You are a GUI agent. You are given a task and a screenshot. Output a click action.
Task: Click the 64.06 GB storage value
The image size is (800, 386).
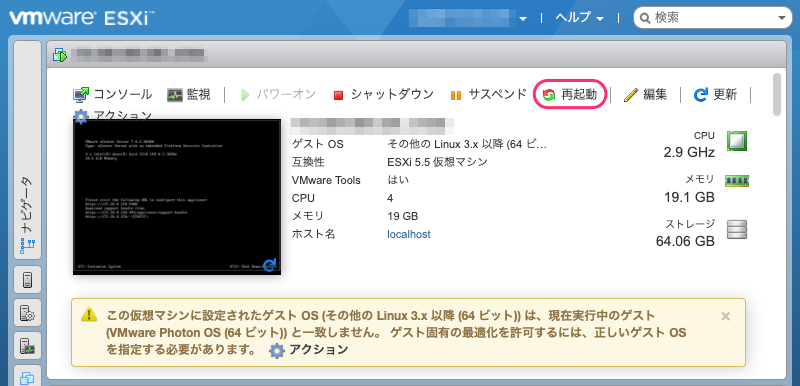click(685, 241)
